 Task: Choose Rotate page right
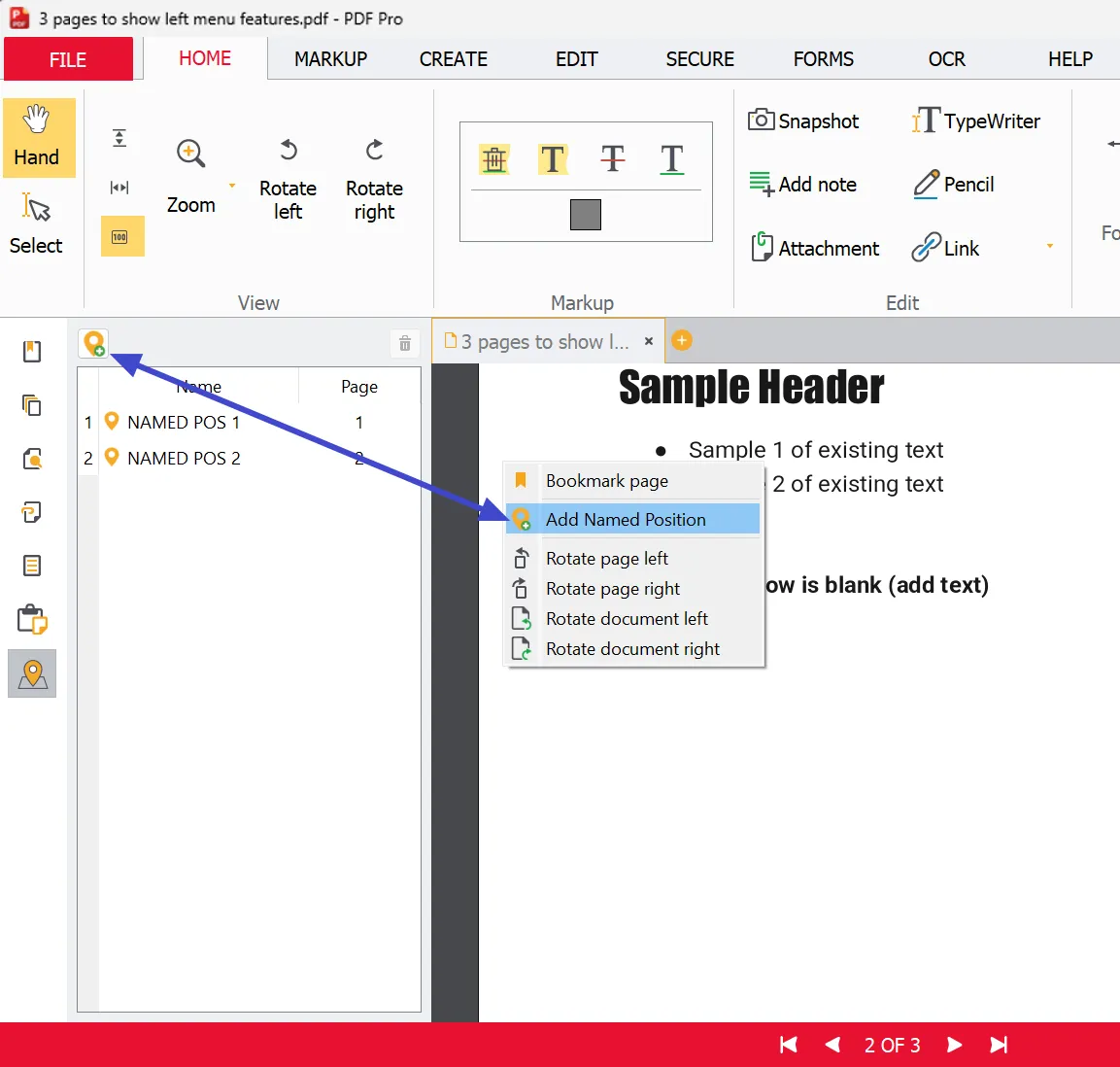click(633, 589)
